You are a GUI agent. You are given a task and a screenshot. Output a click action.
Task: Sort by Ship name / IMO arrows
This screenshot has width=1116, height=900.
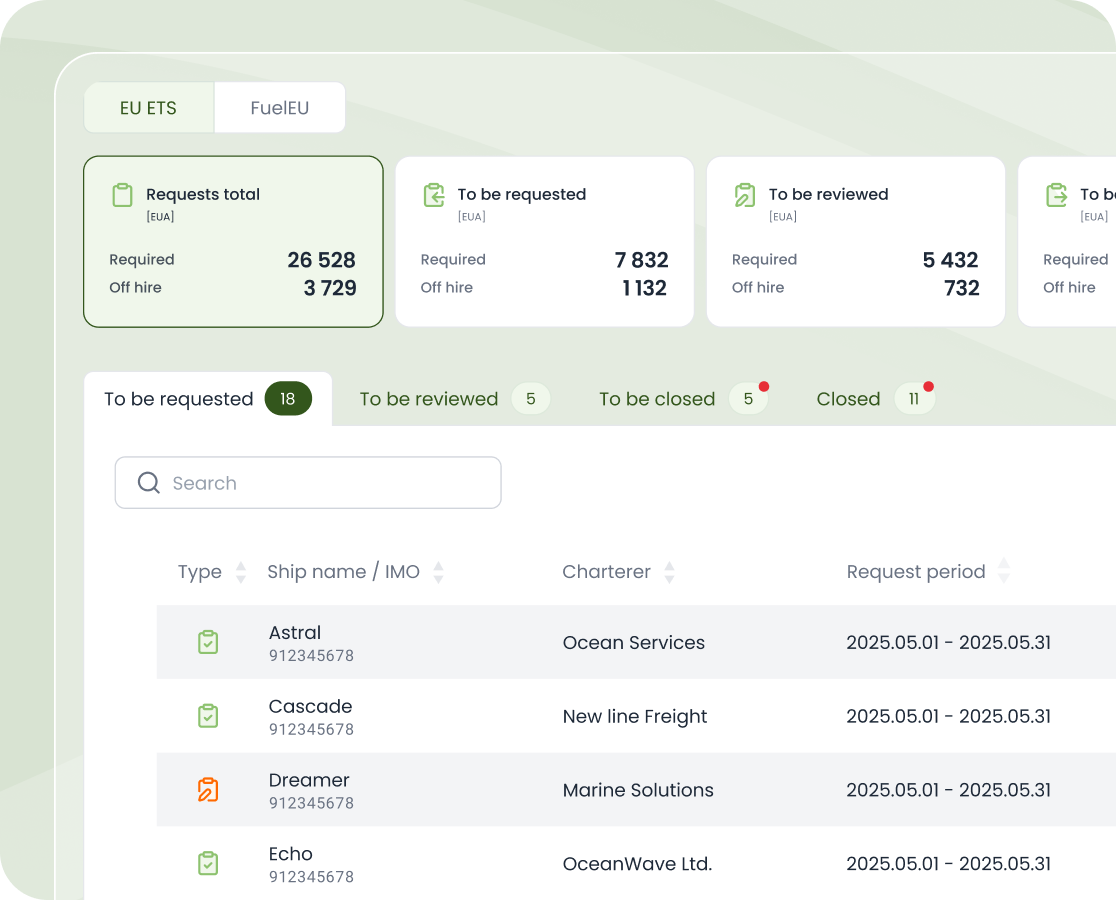coord(438,572)
